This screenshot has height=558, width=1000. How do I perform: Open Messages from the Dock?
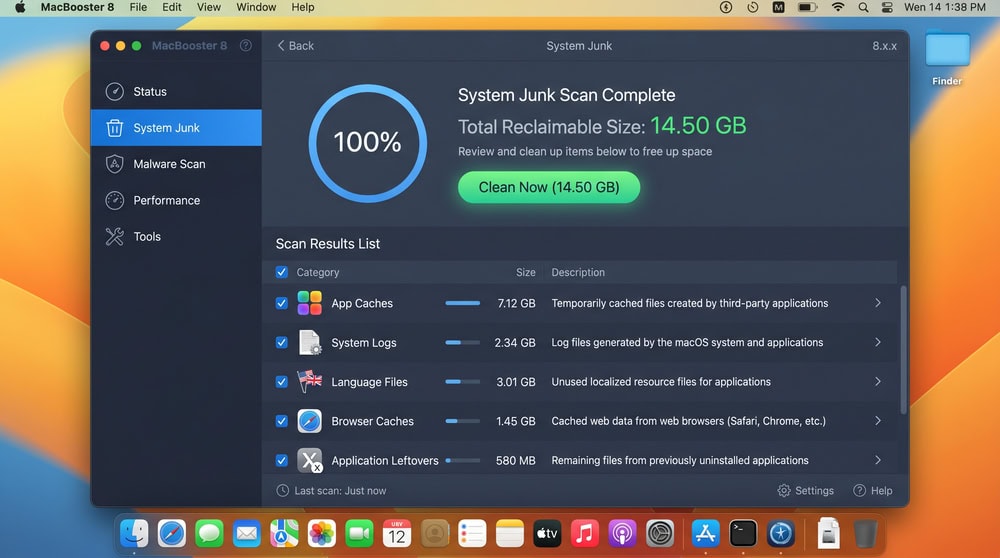coord(209,533)
